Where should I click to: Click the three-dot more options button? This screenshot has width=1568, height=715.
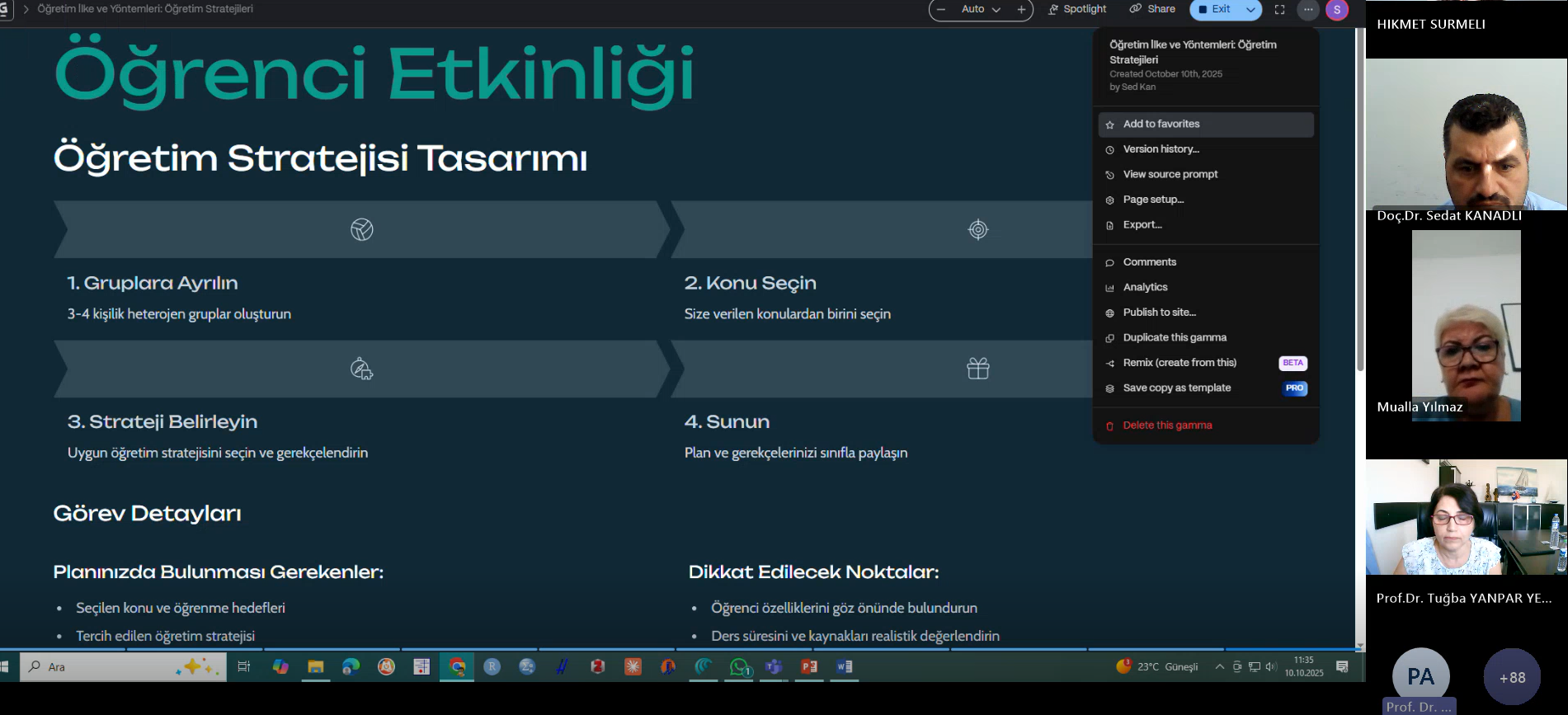point(1308,9)
